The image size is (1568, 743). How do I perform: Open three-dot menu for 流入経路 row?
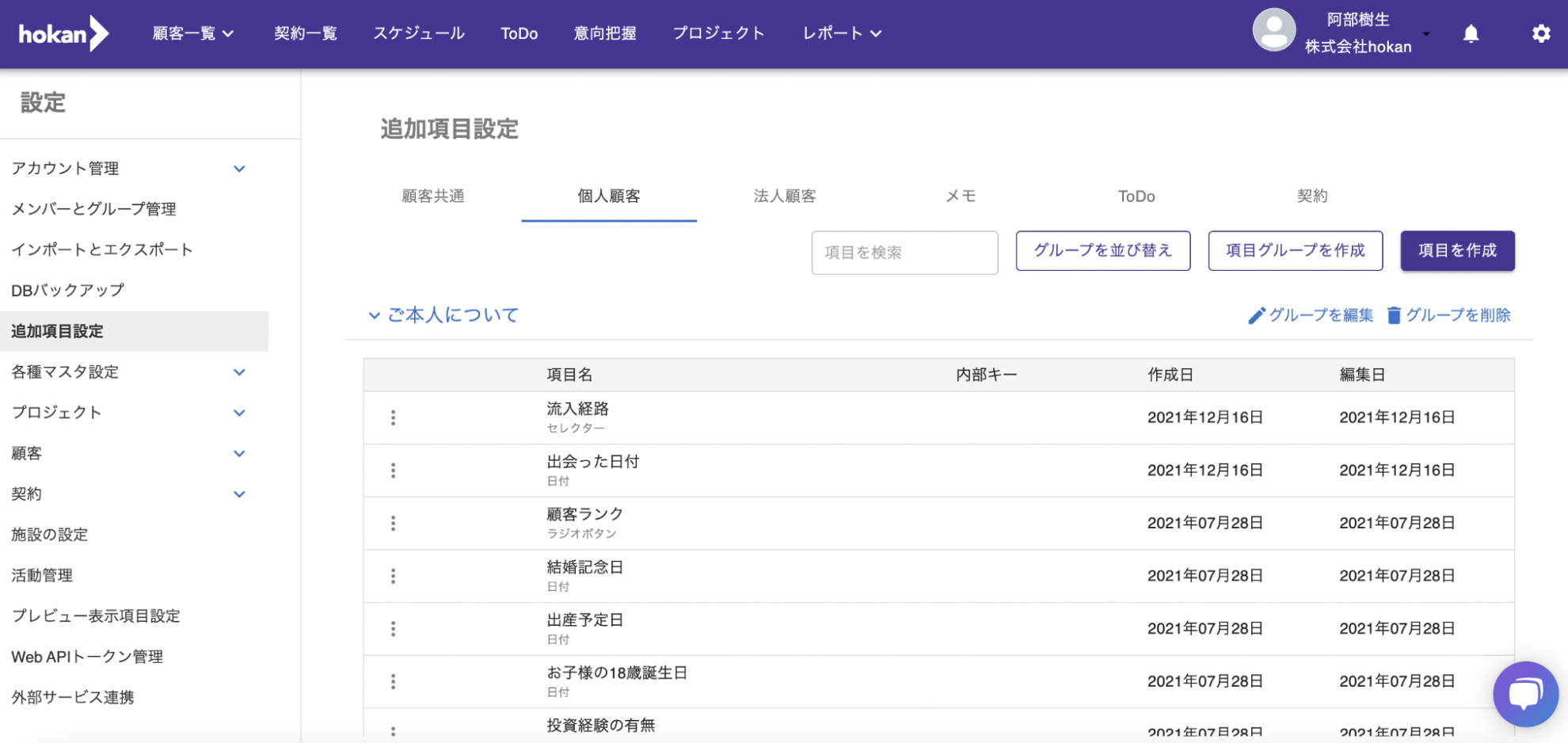coord(393,417)
